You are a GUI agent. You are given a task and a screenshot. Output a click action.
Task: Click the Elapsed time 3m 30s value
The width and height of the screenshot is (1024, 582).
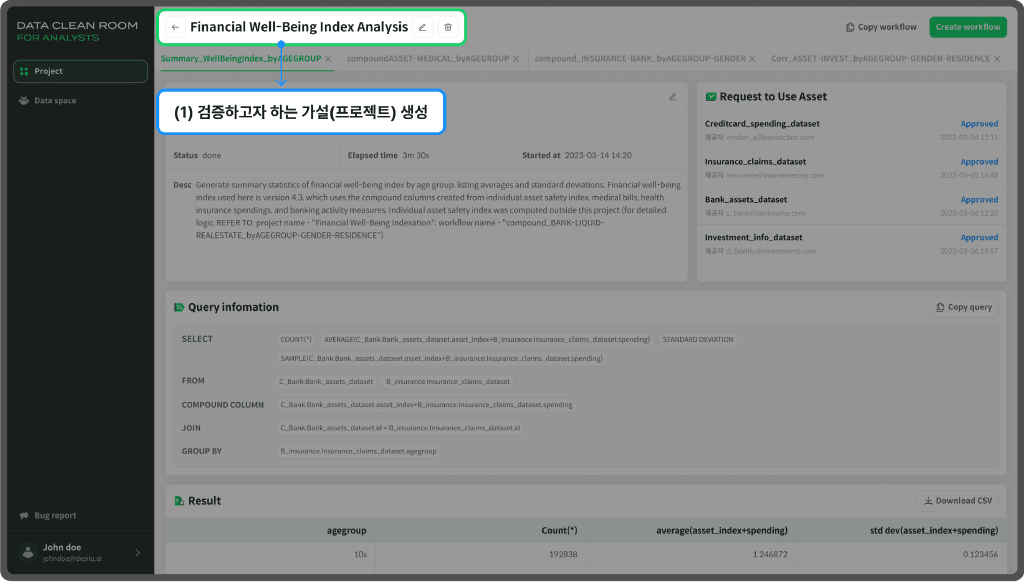pos(416,155)
